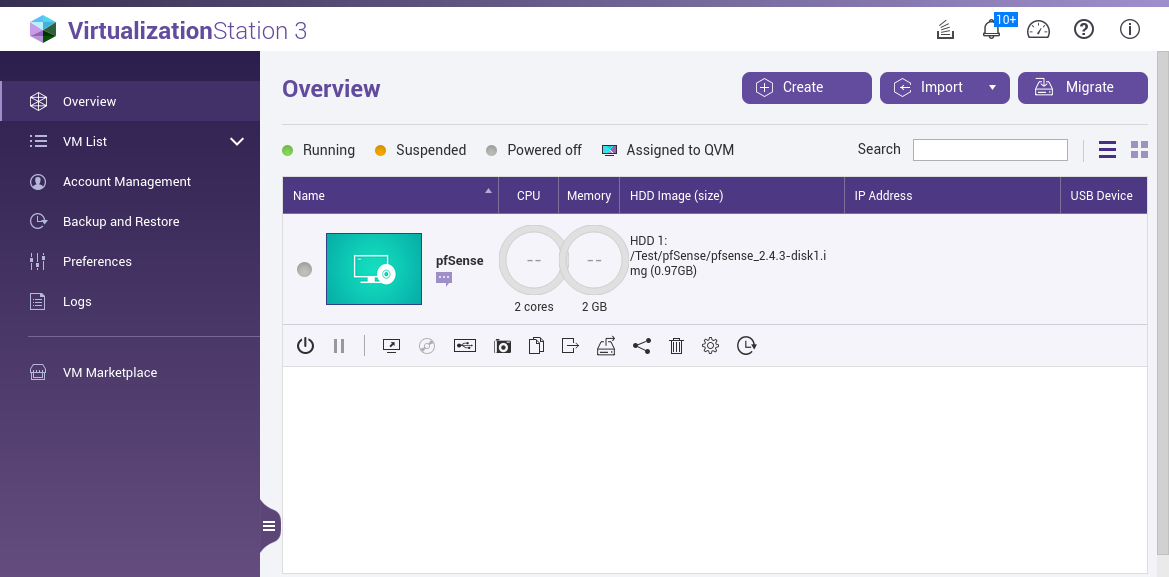1169x577 pixels.
Task: Switch to list view mode
Action: (1107, 150)
